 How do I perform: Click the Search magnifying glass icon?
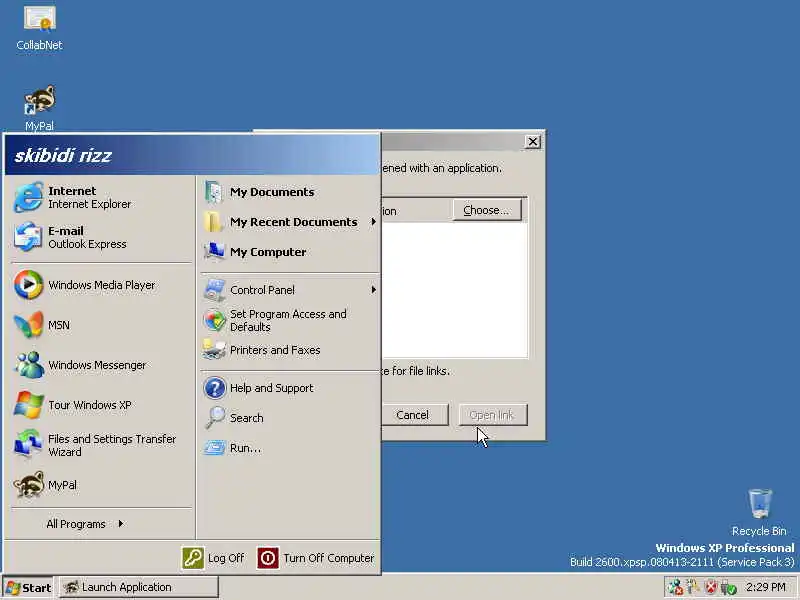pos(215,417)
